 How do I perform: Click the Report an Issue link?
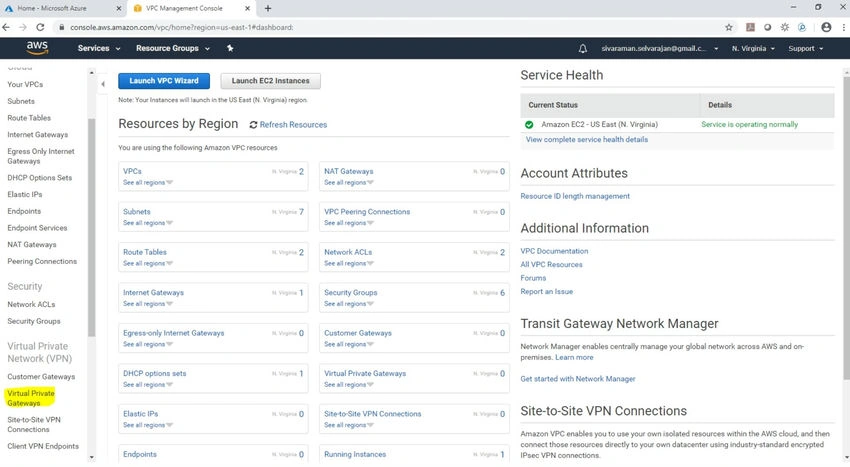[546, 291]
